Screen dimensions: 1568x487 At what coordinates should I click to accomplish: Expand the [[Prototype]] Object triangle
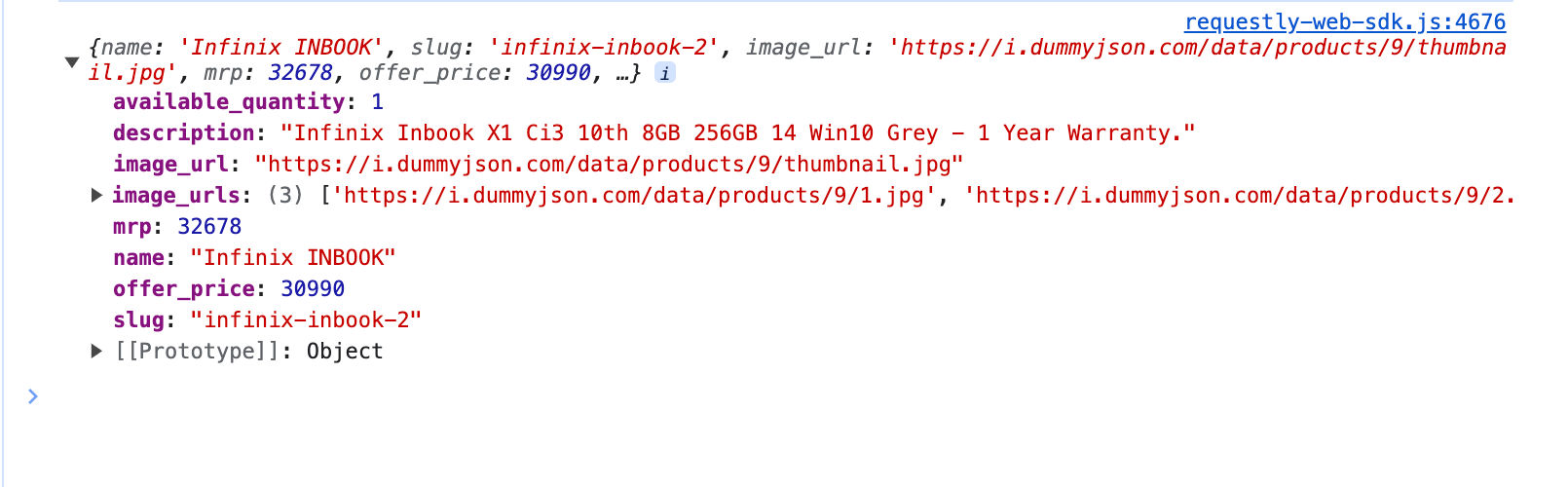(96, 351)
